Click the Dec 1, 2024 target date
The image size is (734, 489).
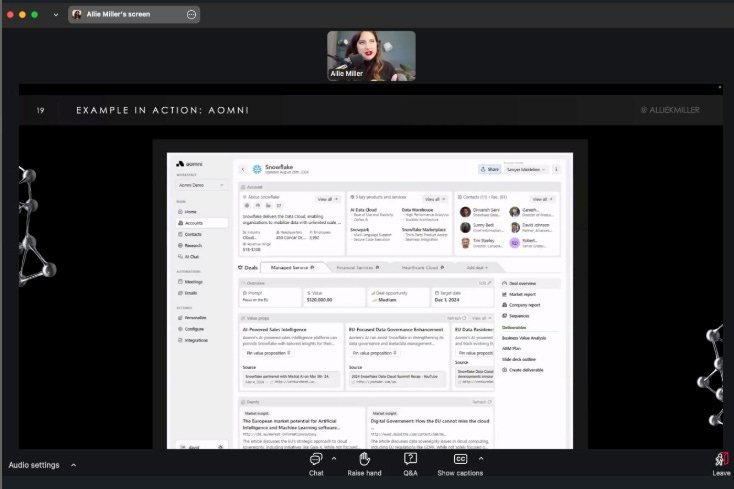(447, 300)
